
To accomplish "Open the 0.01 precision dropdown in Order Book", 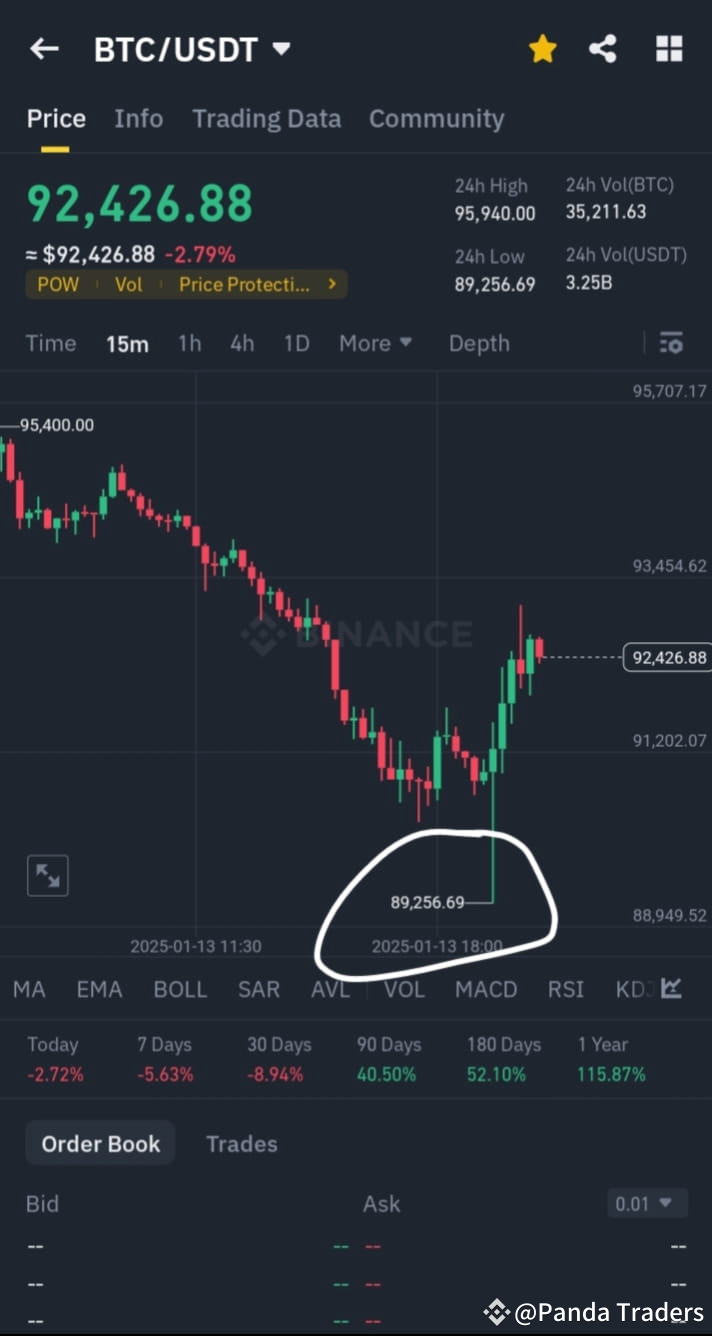I will coord(646,1203).
